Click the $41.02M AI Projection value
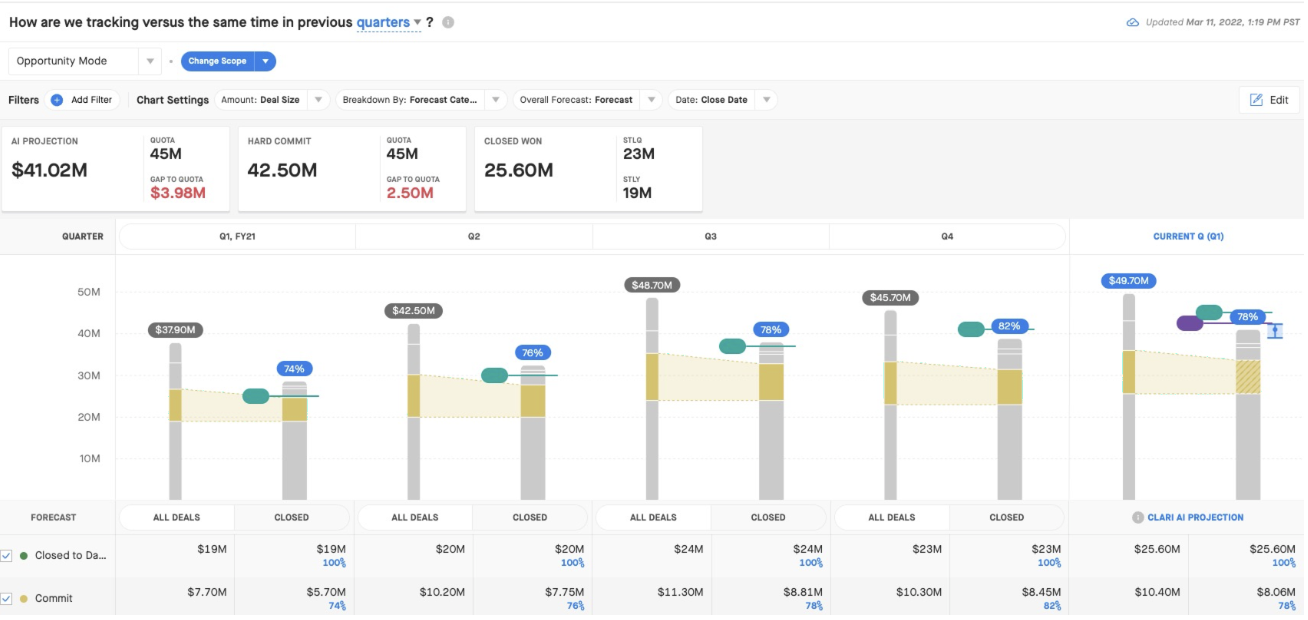Image resolution: width=1308 pixels, height=620 pixels. click(49, 170)
